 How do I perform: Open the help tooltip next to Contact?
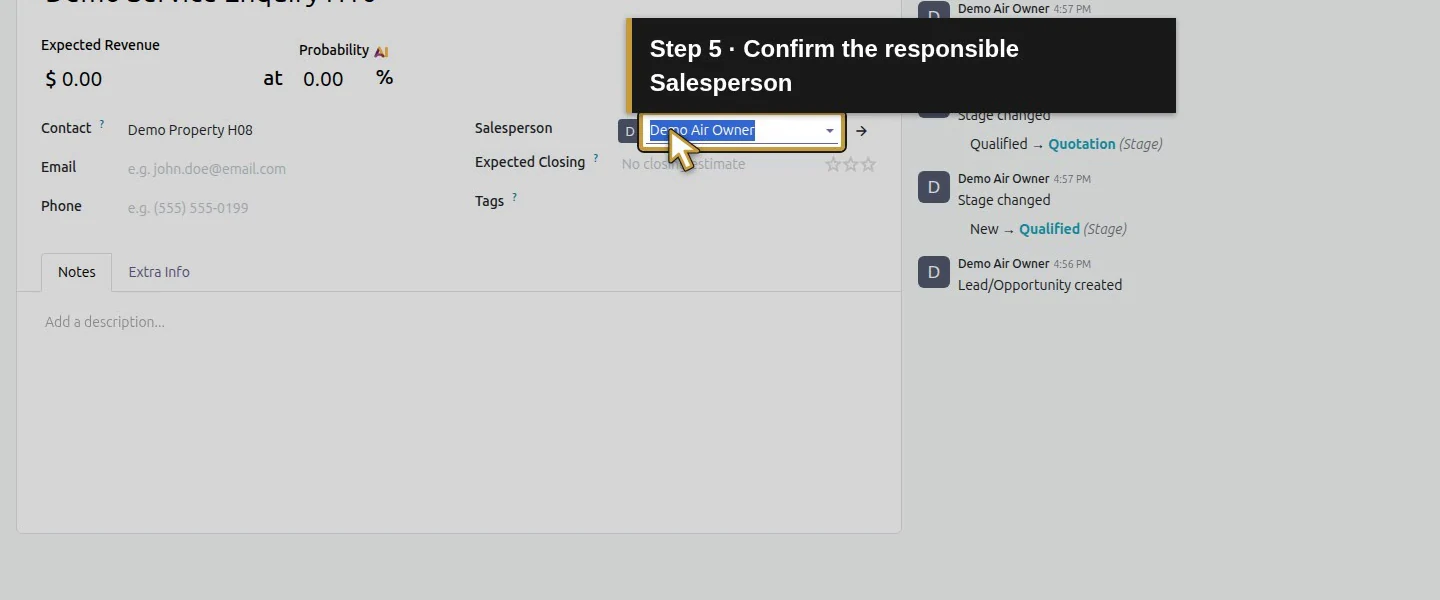point(101,125)
